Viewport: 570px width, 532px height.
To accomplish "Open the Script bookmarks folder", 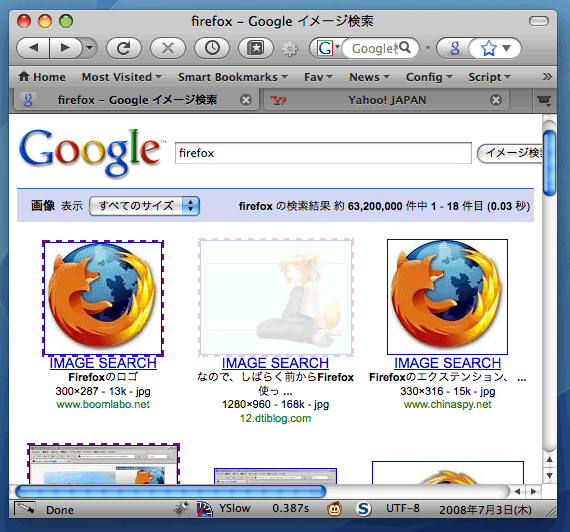I will [489, 77].
